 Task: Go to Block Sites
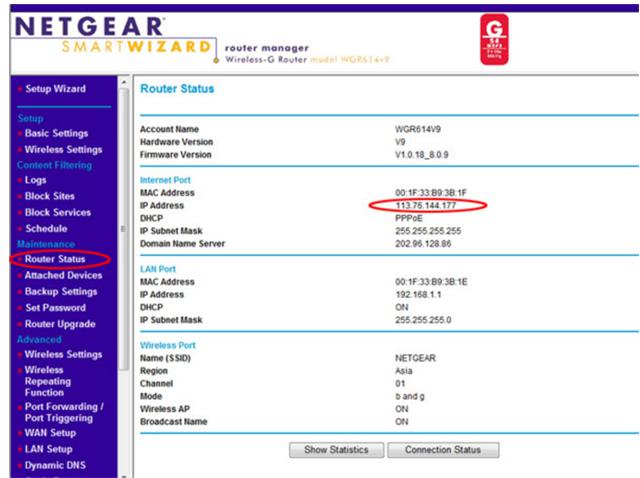point(50,196)
